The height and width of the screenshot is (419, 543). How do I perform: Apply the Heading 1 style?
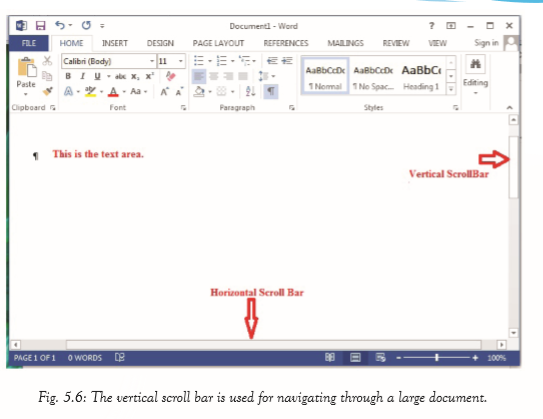pyautogui.click(x=421, y=77)
